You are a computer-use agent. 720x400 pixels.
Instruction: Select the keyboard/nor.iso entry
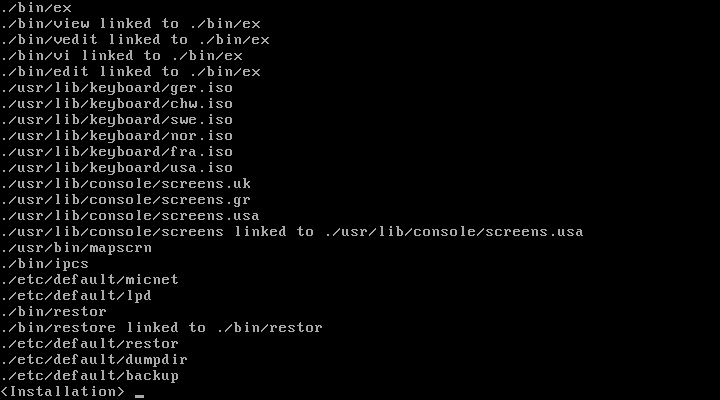(x=117, y=135)
